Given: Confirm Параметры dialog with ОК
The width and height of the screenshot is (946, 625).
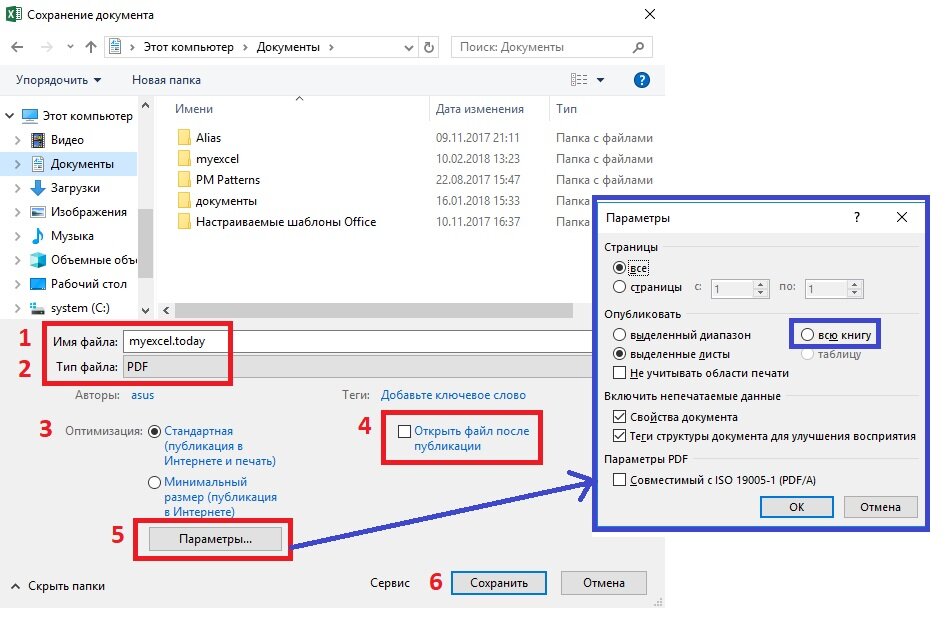Looking at the screenshot, I should pos(796,507).
